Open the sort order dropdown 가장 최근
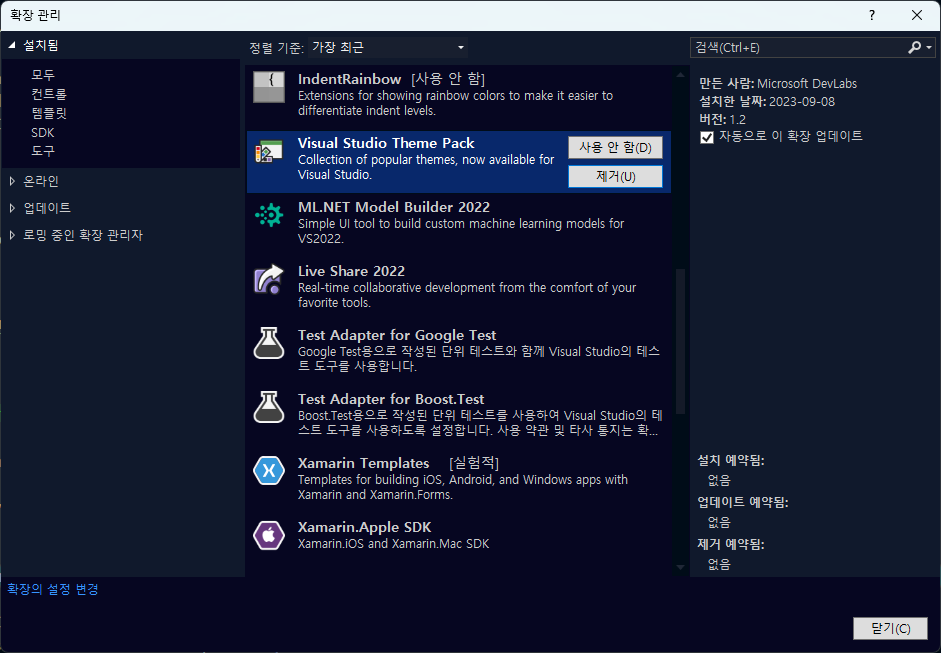The height and width of the screenshot is (653, 941). point(388,47)
